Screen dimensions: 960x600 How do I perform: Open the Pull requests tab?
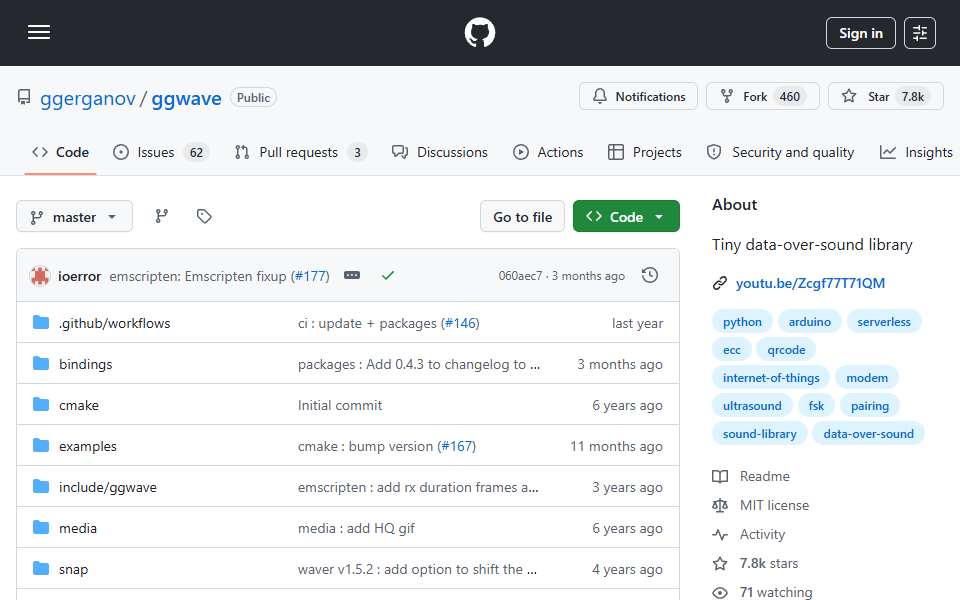(x=301, y=152)
